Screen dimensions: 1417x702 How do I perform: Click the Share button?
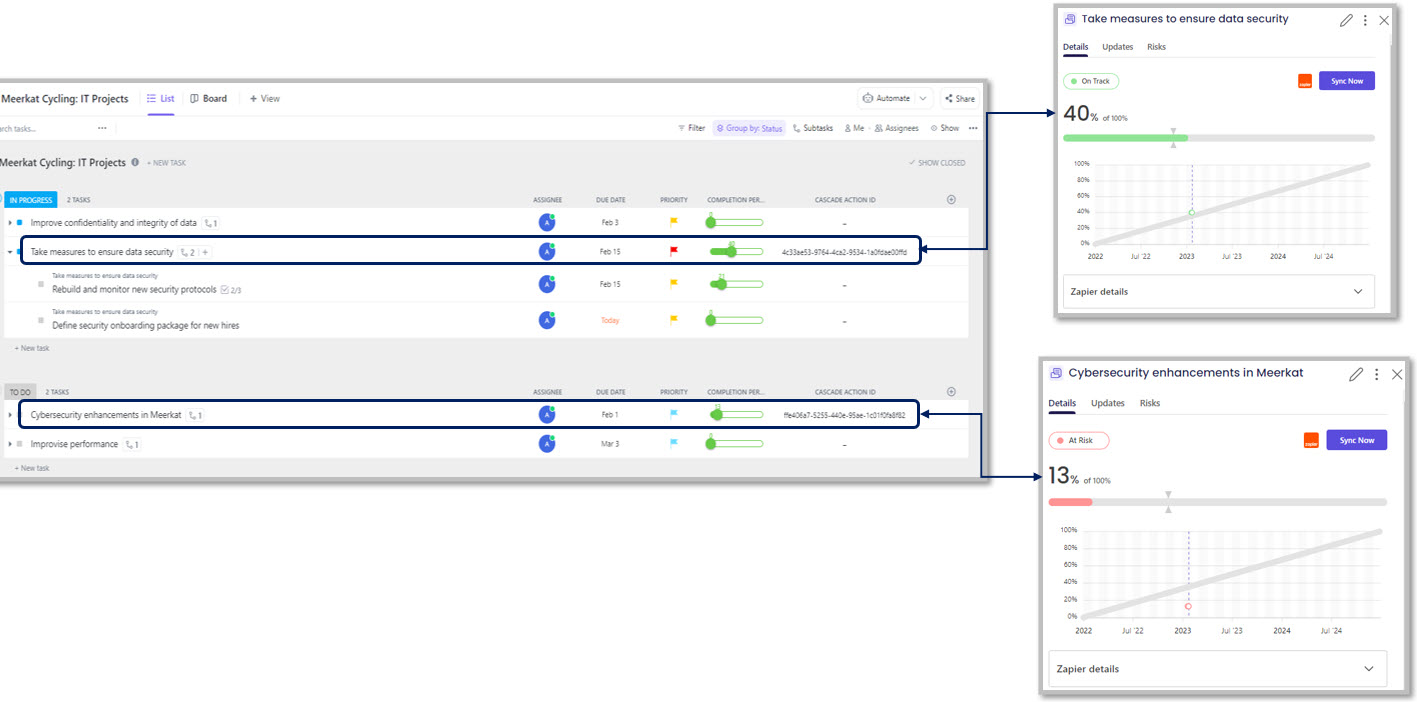pos(959,98)
